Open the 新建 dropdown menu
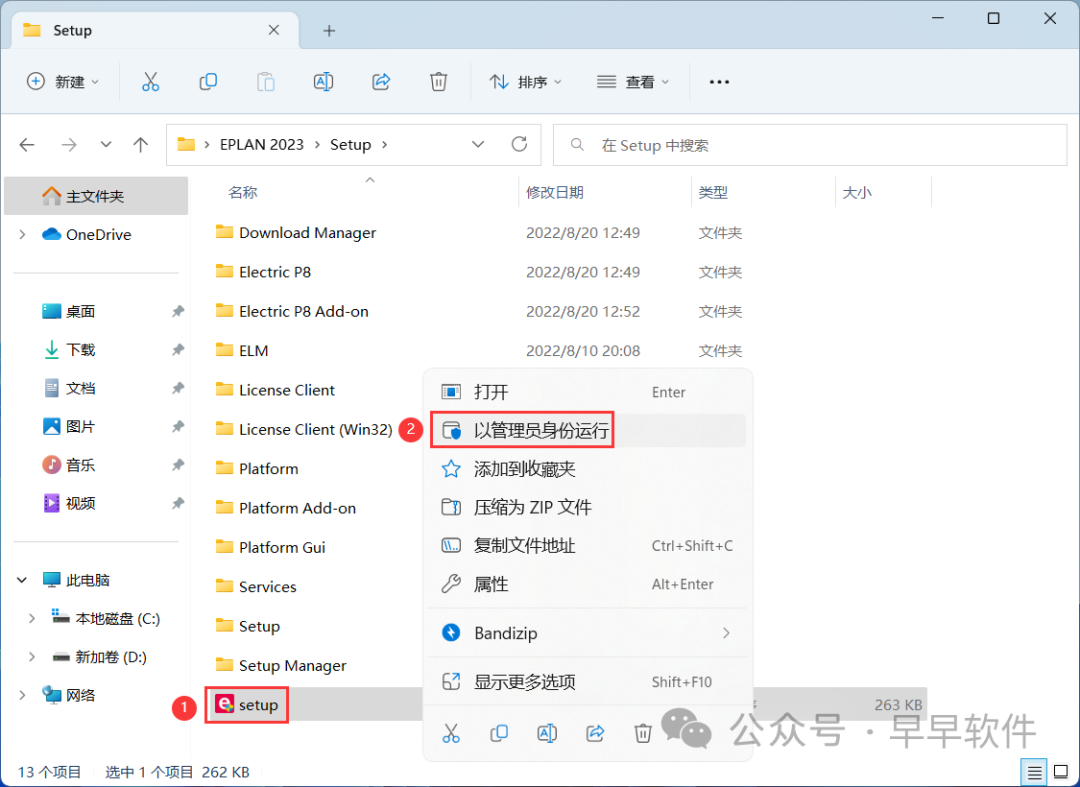Viewport: 1080px width, 787px height. click(63, 82)
